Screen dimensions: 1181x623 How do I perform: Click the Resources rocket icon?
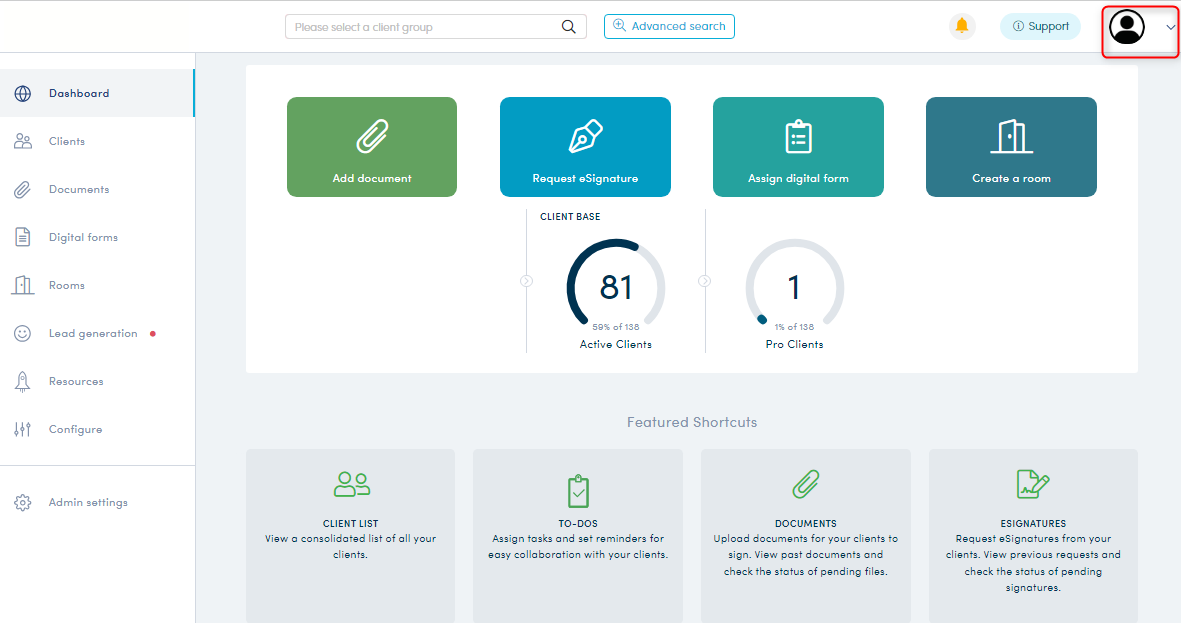coord(23,382)
